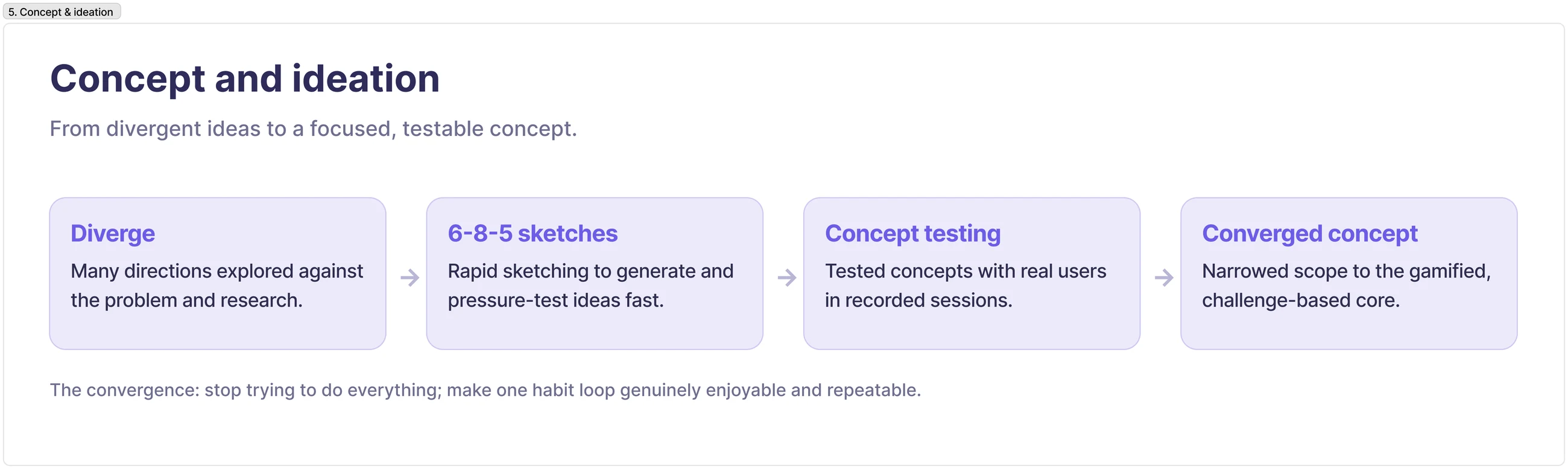1568x469 pixels.
Task: Click the arrow before the Converged concept card
Action: coord(1164,278)
